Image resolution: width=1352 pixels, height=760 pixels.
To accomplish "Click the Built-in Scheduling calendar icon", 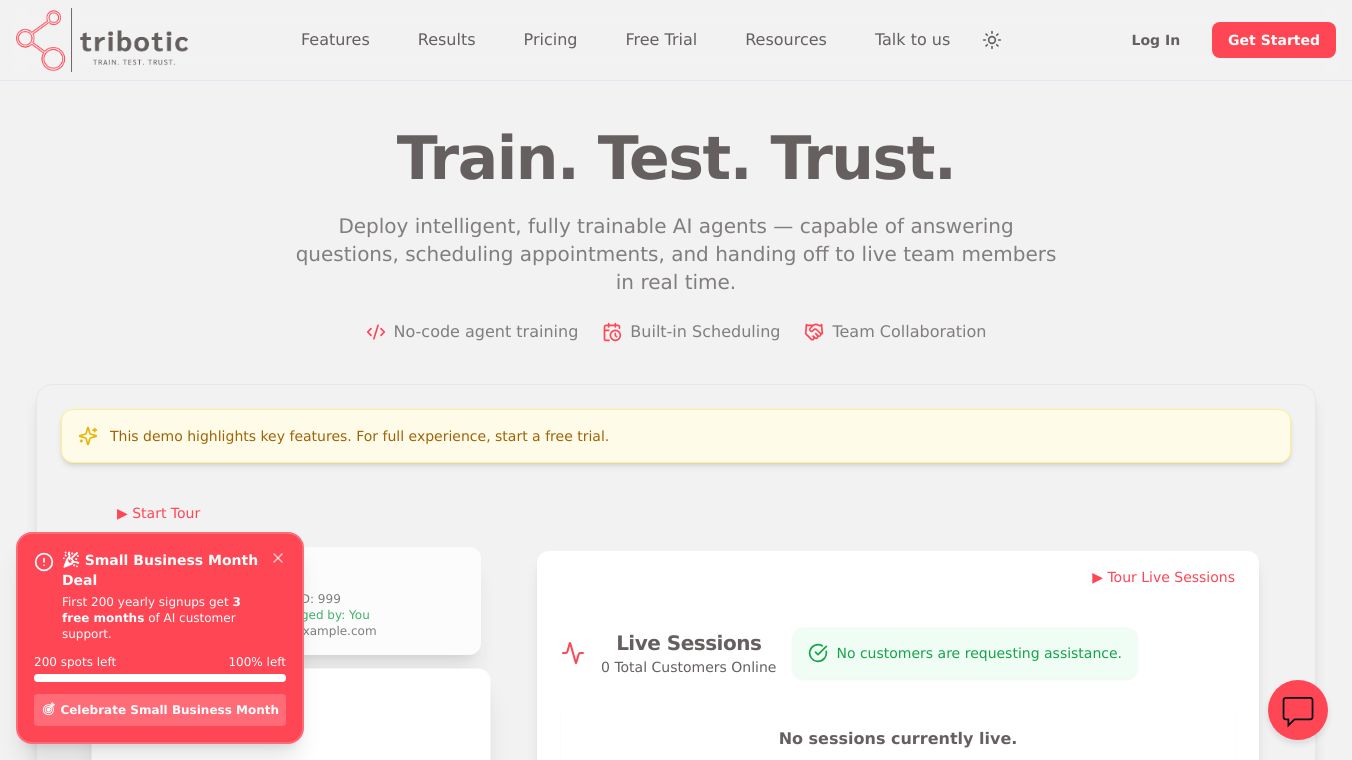I will (x=612, y=332).
